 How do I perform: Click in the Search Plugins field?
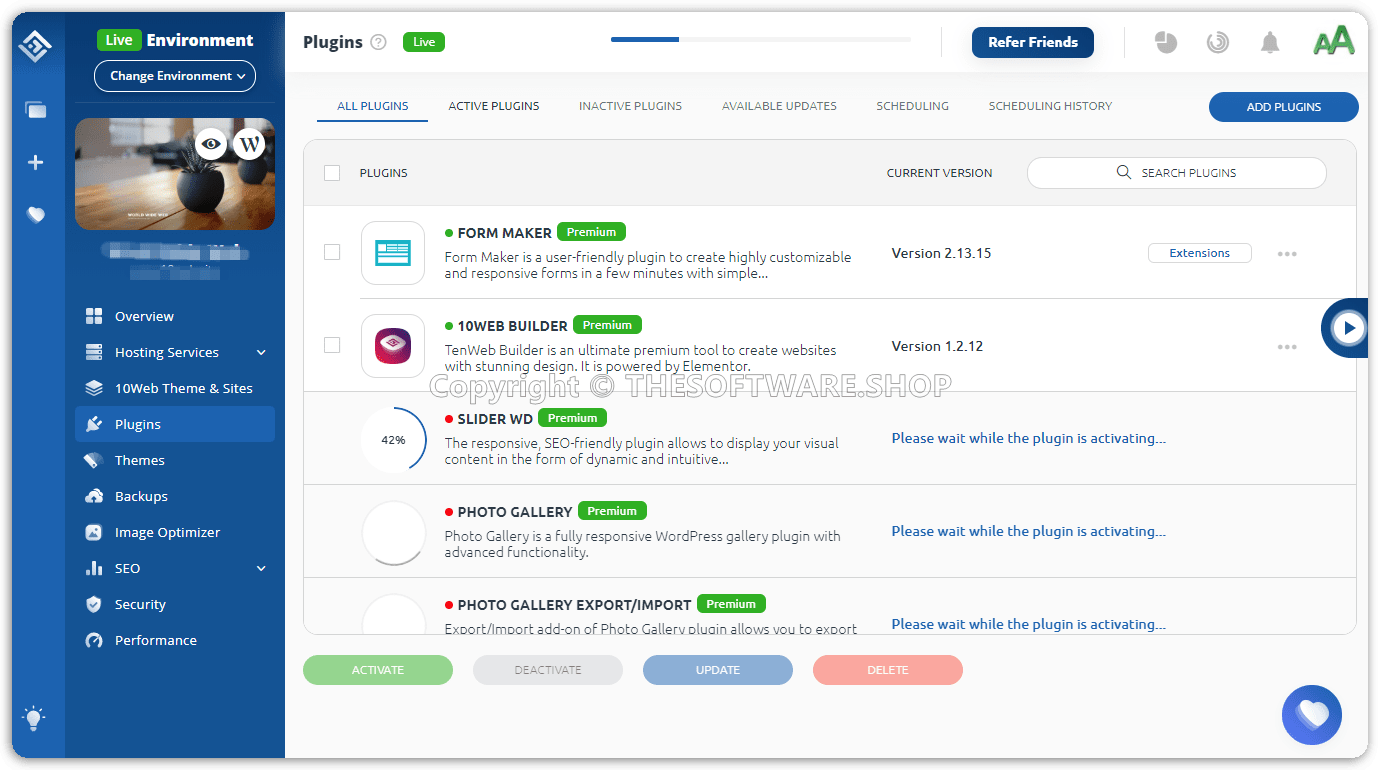coord(1177,173)
